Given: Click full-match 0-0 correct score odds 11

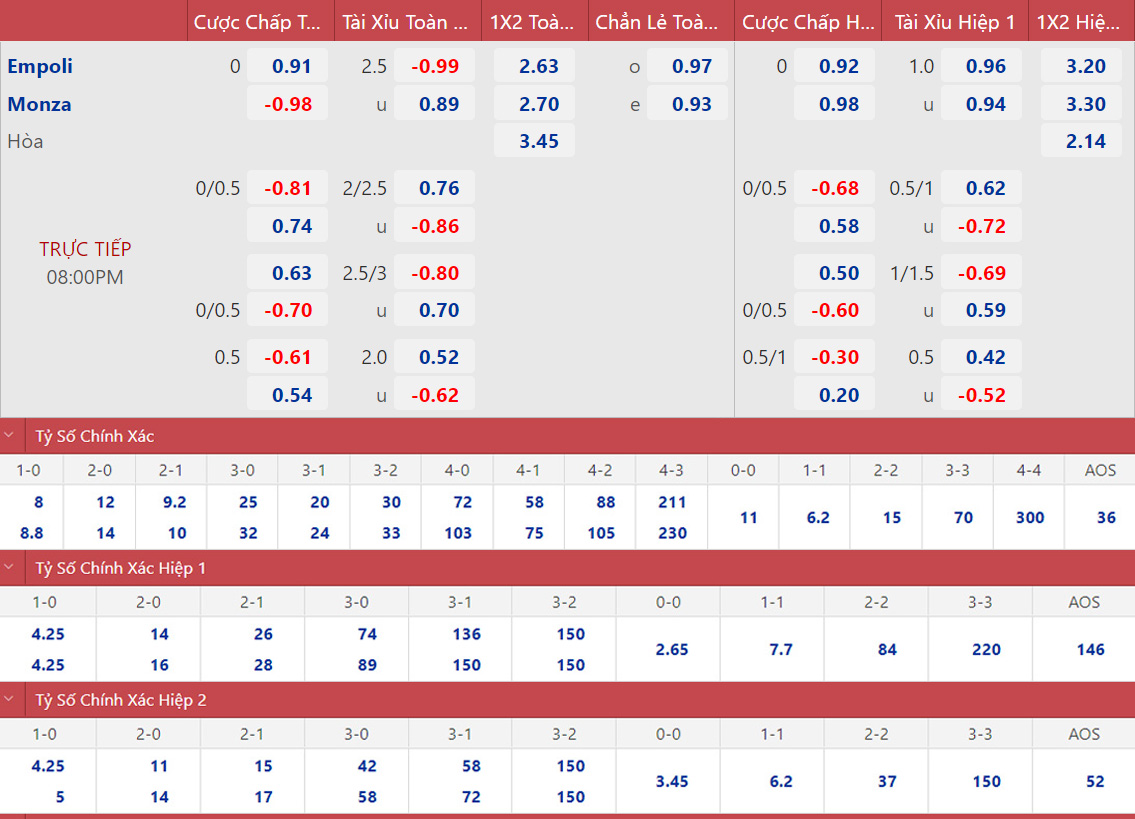Looking at the screenshot, I should click(748, 518).
